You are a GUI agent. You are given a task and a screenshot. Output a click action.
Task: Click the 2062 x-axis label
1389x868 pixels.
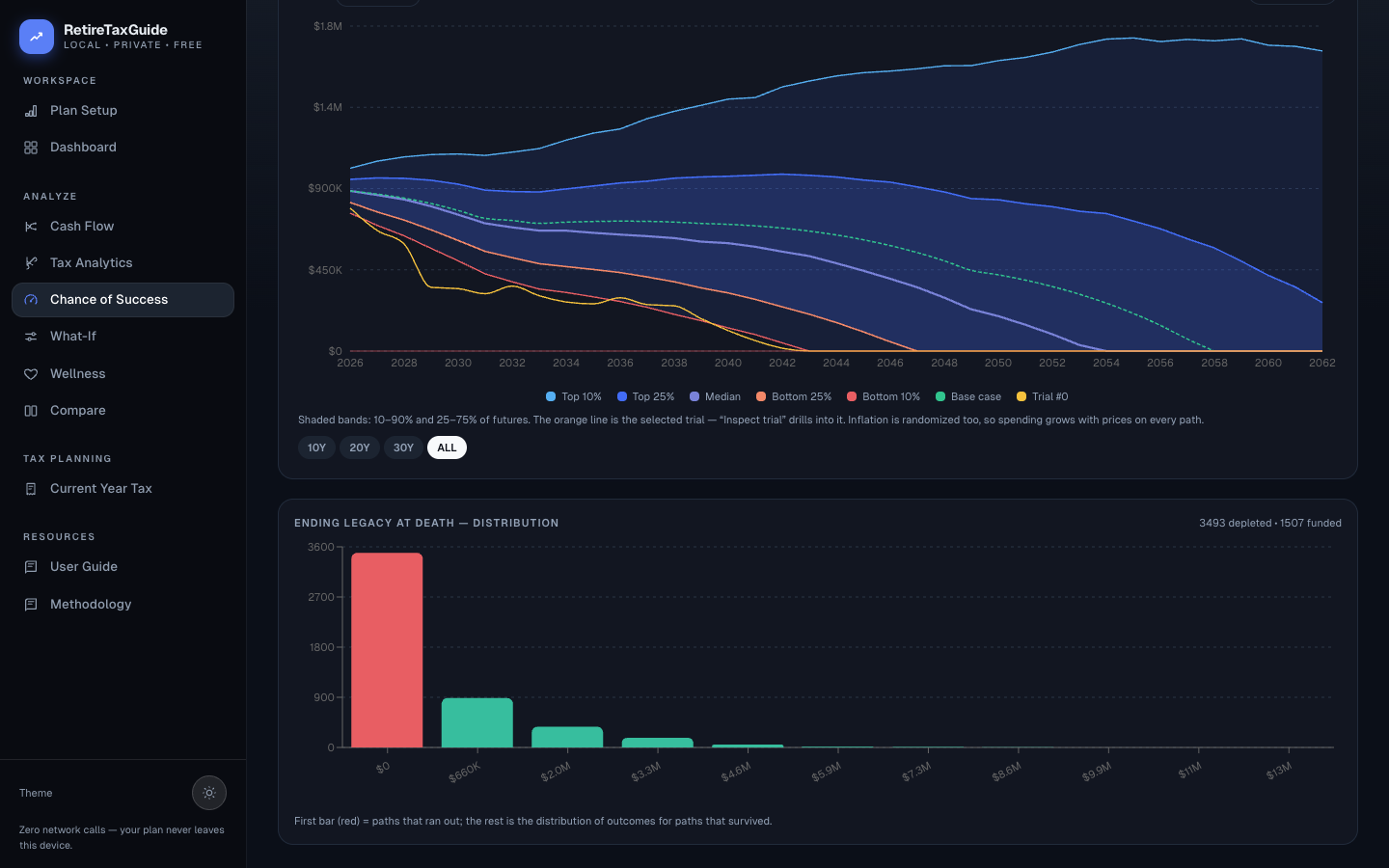pos(1321,363)
